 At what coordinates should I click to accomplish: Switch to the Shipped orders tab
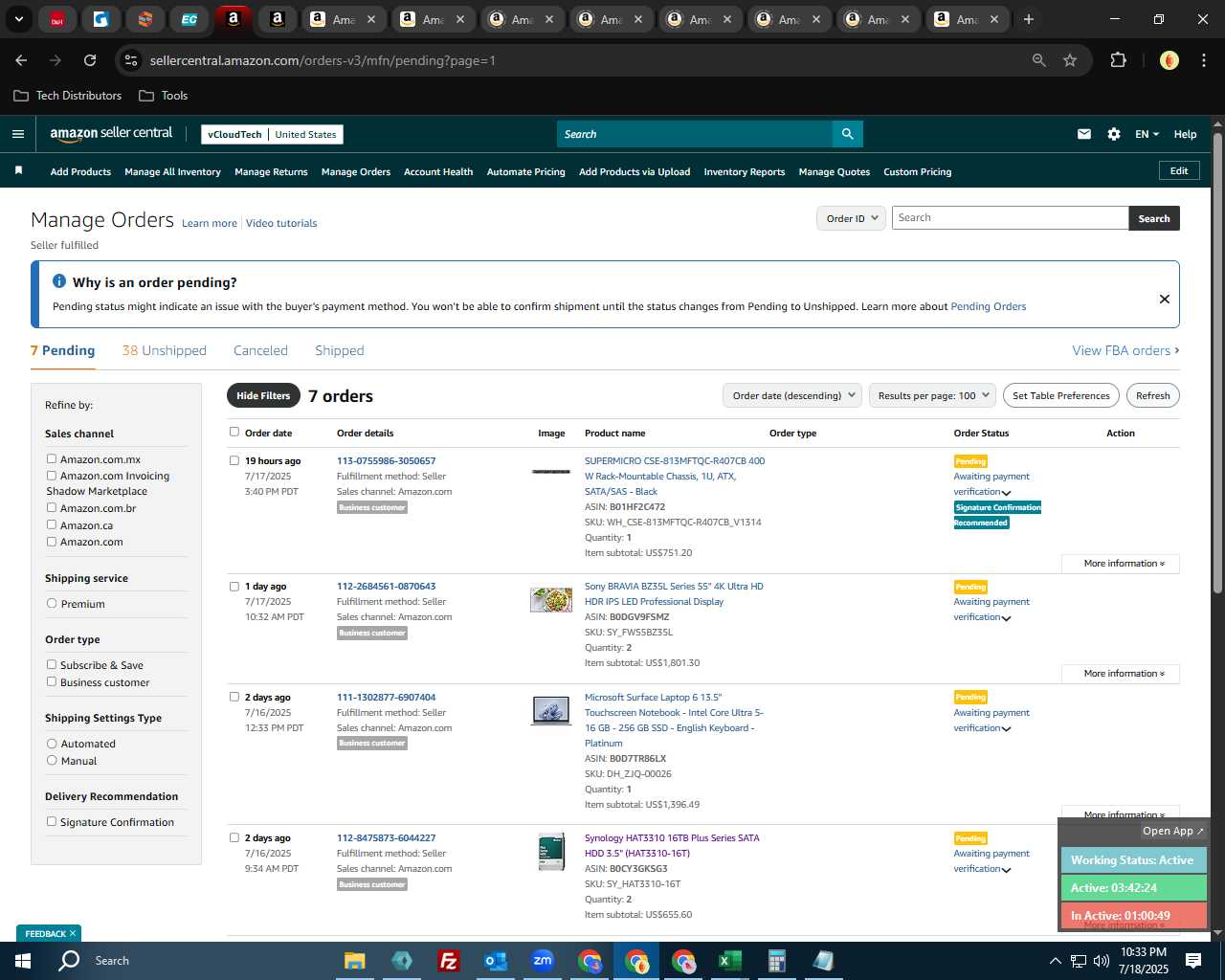click(340, 350)
